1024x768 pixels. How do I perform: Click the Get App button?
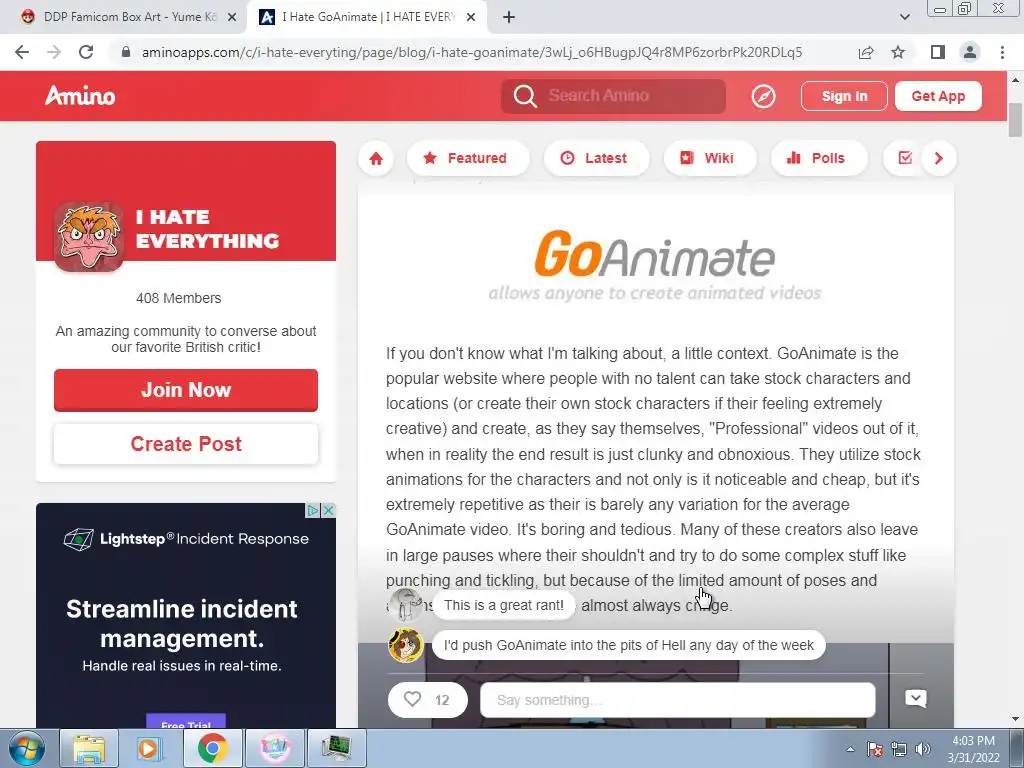pyautogui.click(x=938, y=96)
